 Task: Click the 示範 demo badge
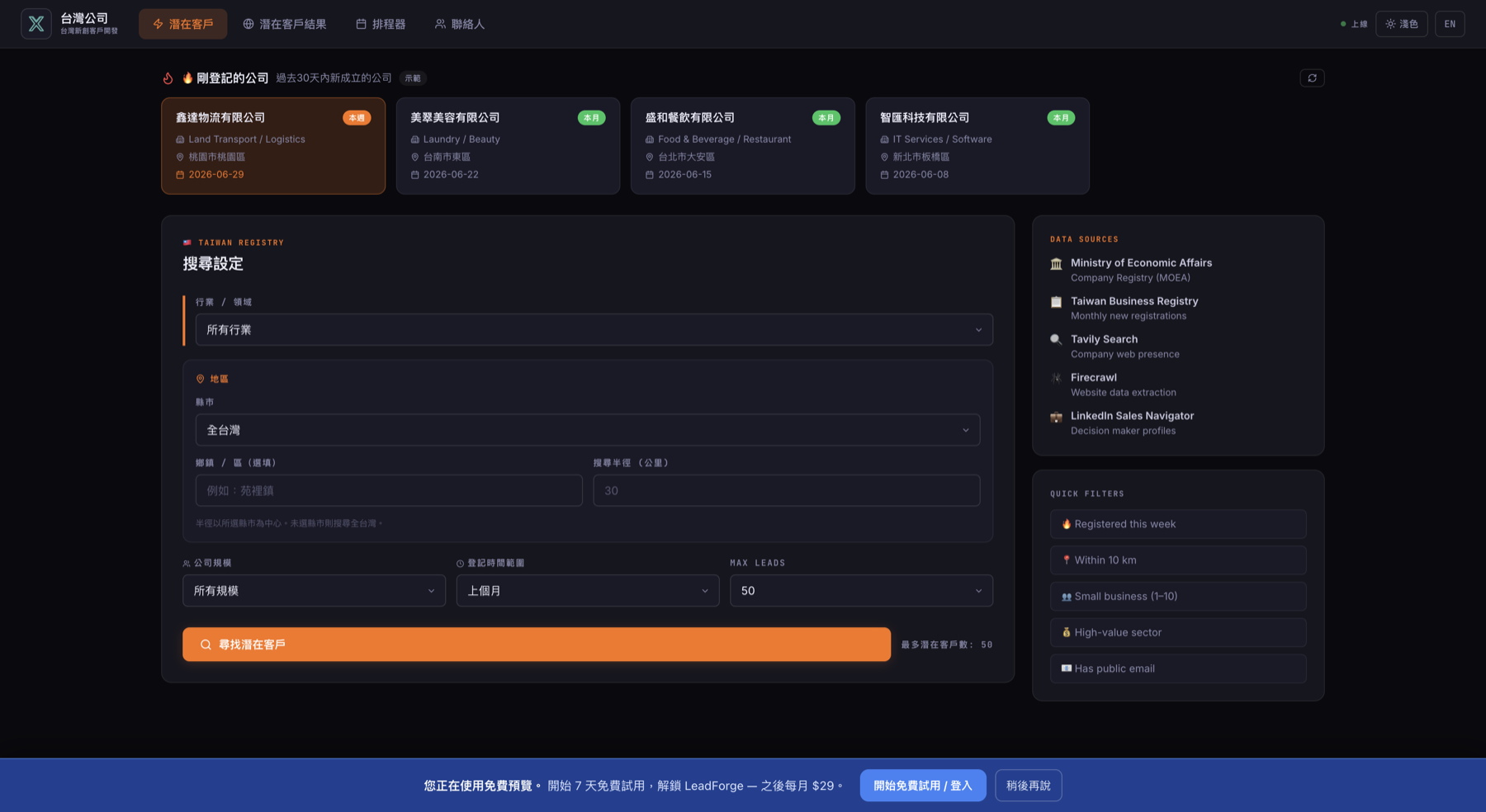point(413,78)
